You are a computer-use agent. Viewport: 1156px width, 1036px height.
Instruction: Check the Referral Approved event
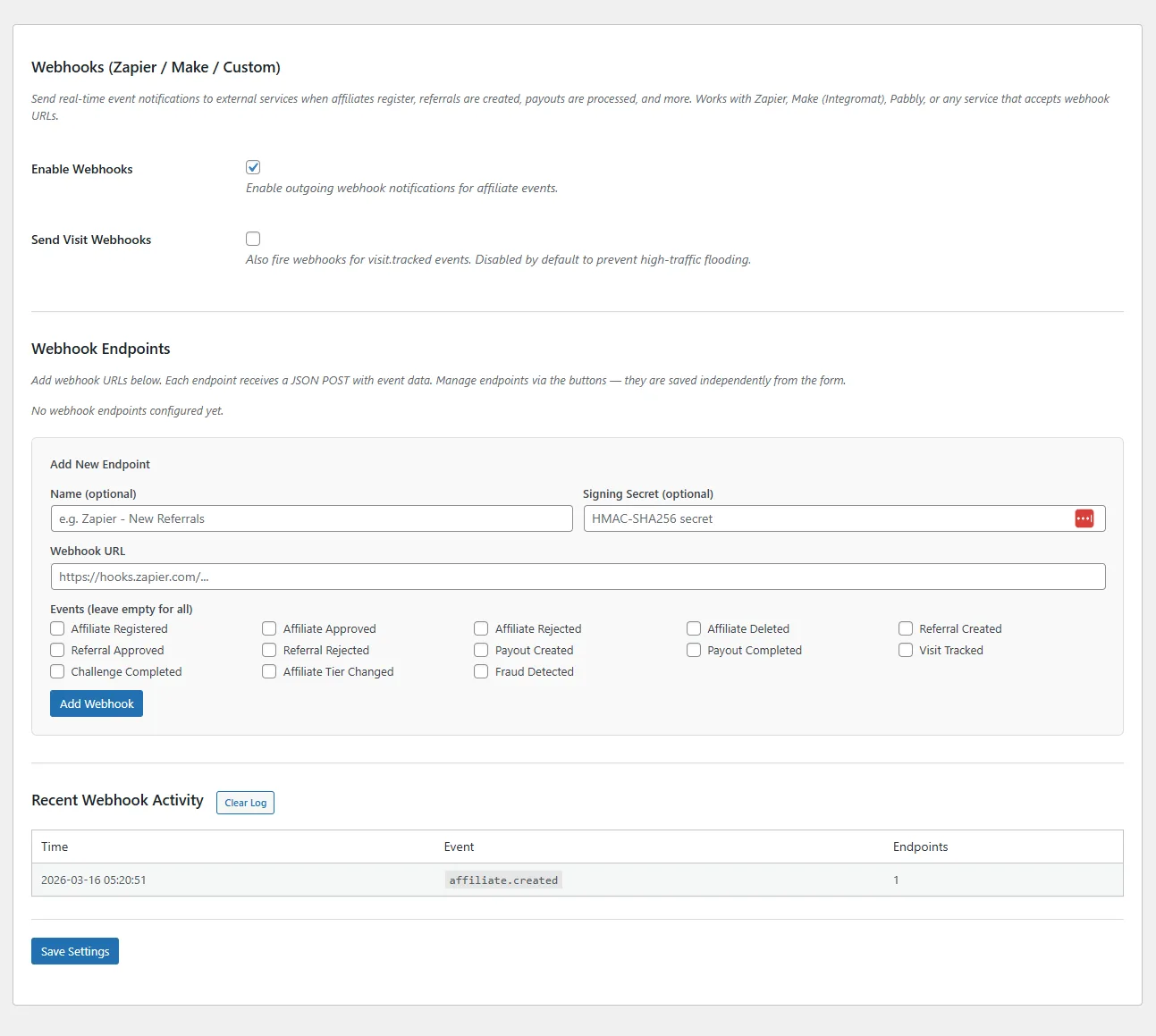click(x=57, y=650)
